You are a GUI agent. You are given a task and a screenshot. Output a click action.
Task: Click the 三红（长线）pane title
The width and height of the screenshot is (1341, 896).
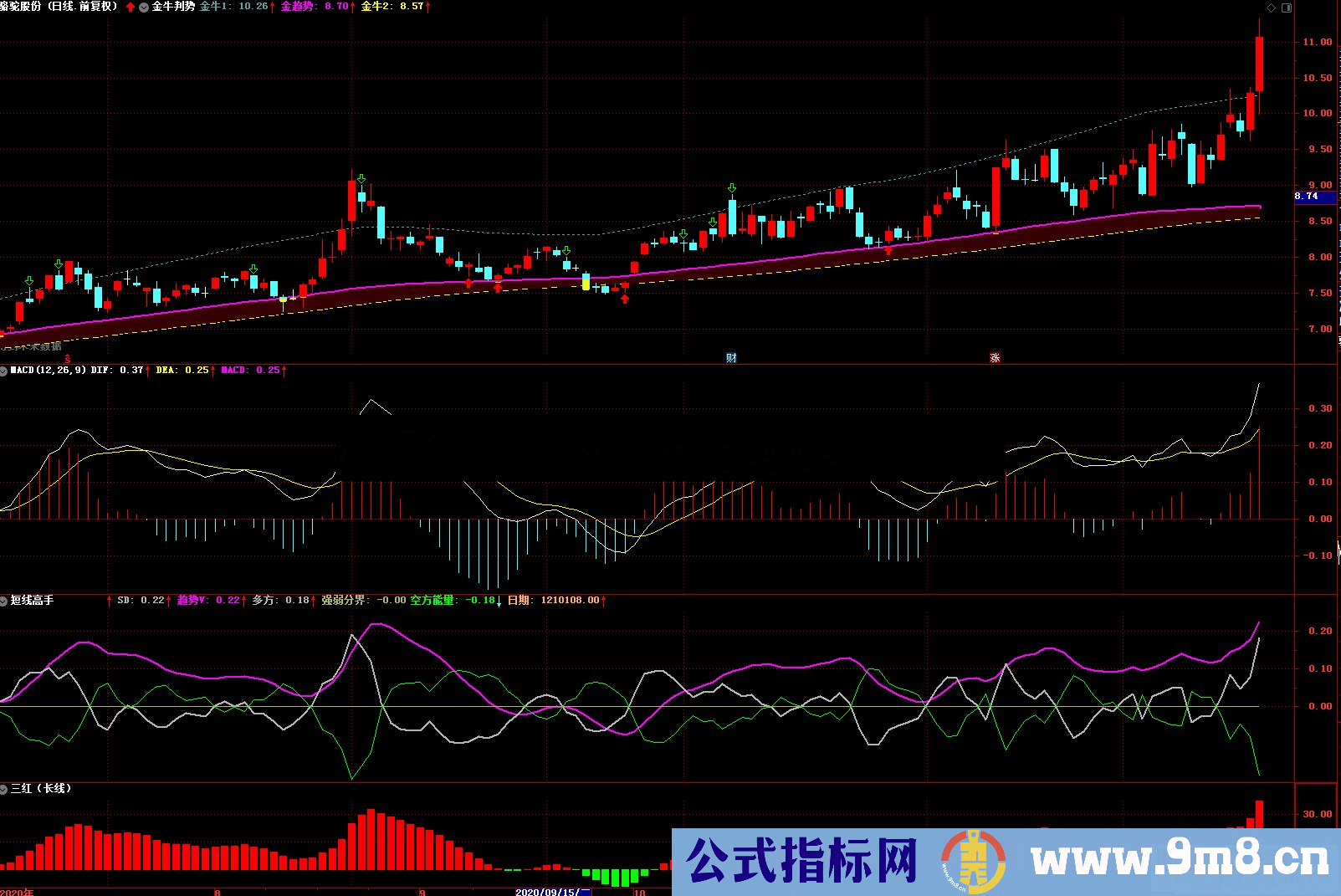pos(40,788)
